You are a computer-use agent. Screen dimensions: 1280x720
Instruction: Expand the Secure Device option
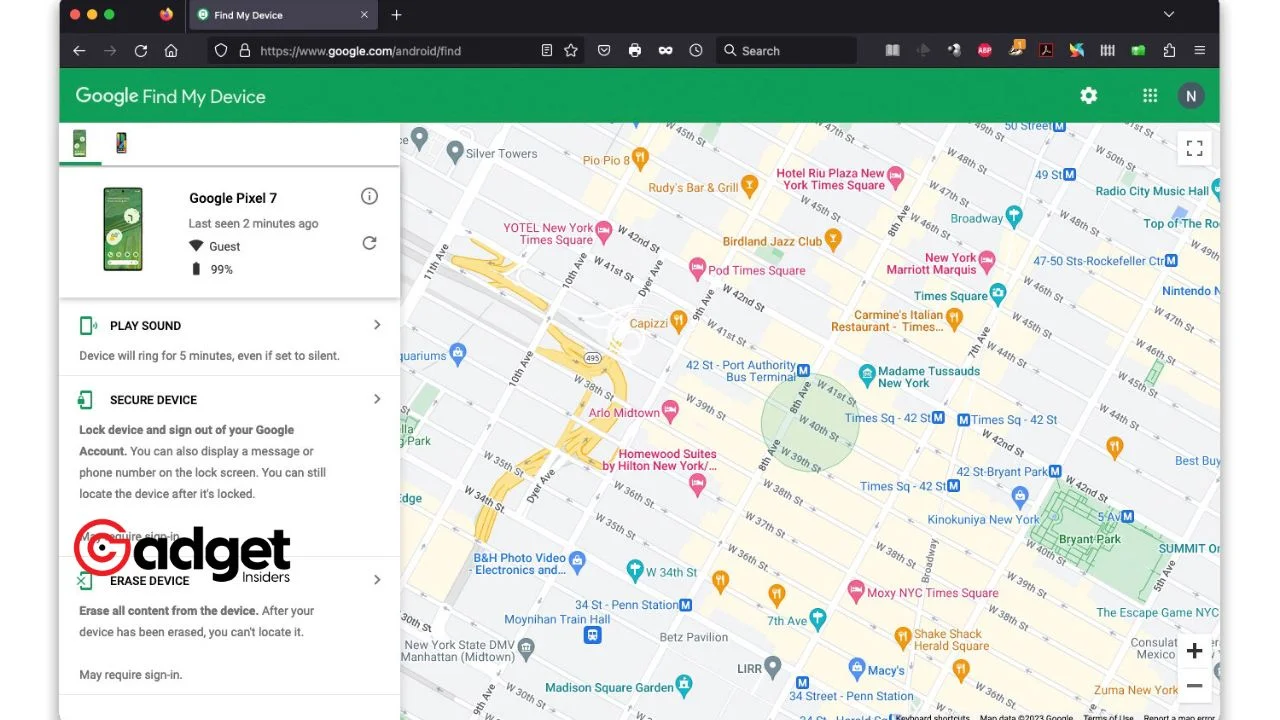coord(377,399)
